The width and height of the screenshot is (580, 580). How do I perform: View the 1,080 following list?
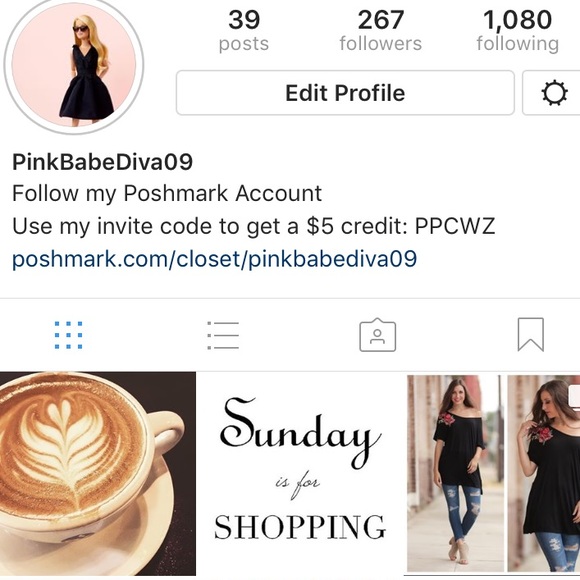(517, 31)
